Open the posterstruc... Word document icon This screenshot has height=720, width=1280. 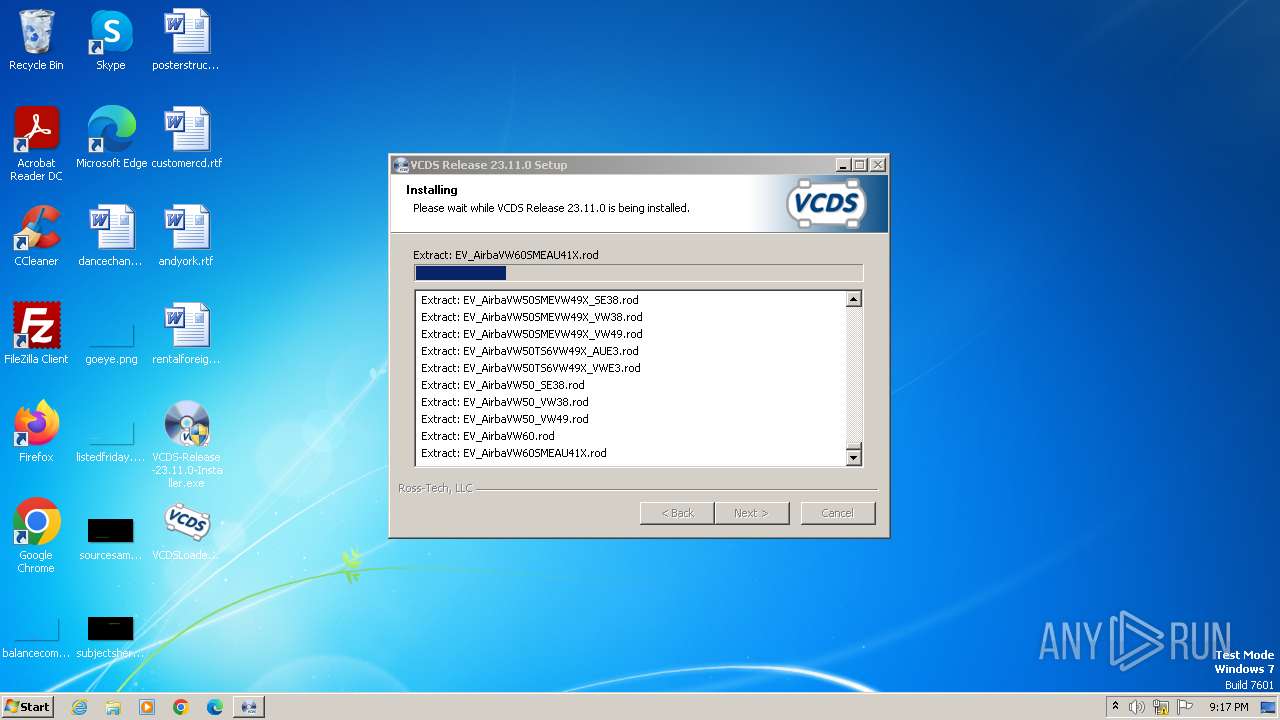tap(186, 40)
